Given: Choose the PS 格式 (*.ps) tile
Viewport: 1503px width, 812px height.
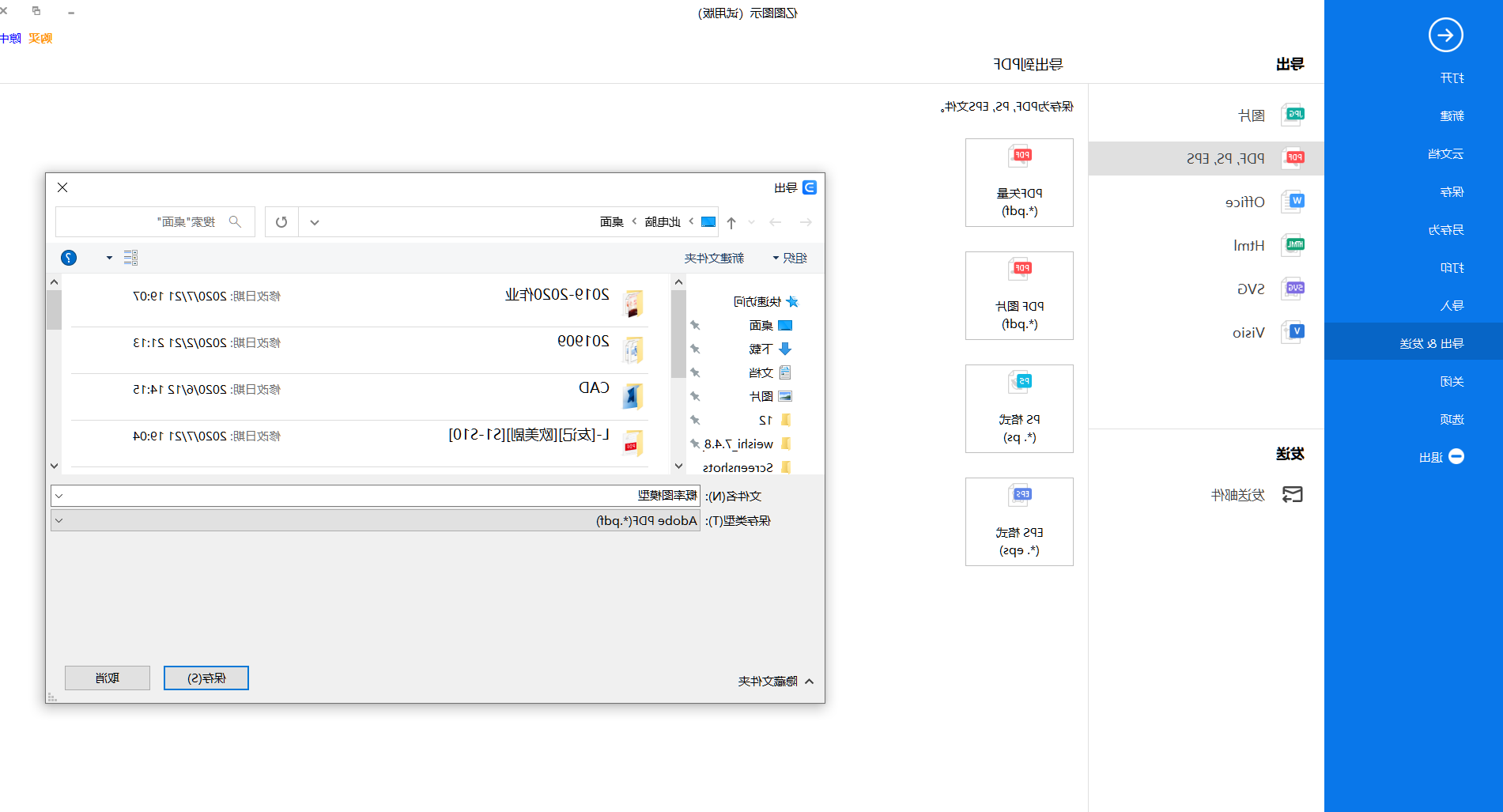Looking at the screenshot, I should [1019, 409].
